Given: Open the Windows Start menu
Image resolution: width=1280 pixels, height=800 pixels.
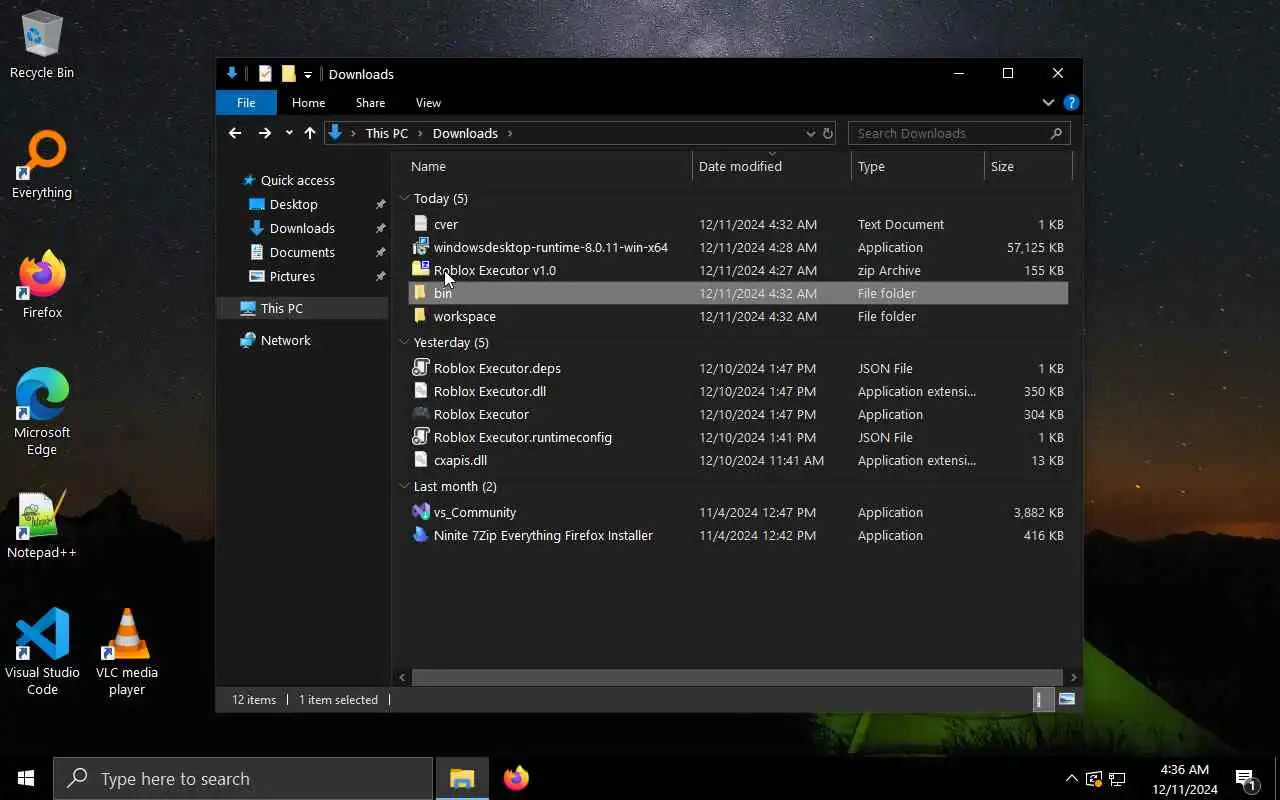Looking at the screenshot, I should click(26, 778).
